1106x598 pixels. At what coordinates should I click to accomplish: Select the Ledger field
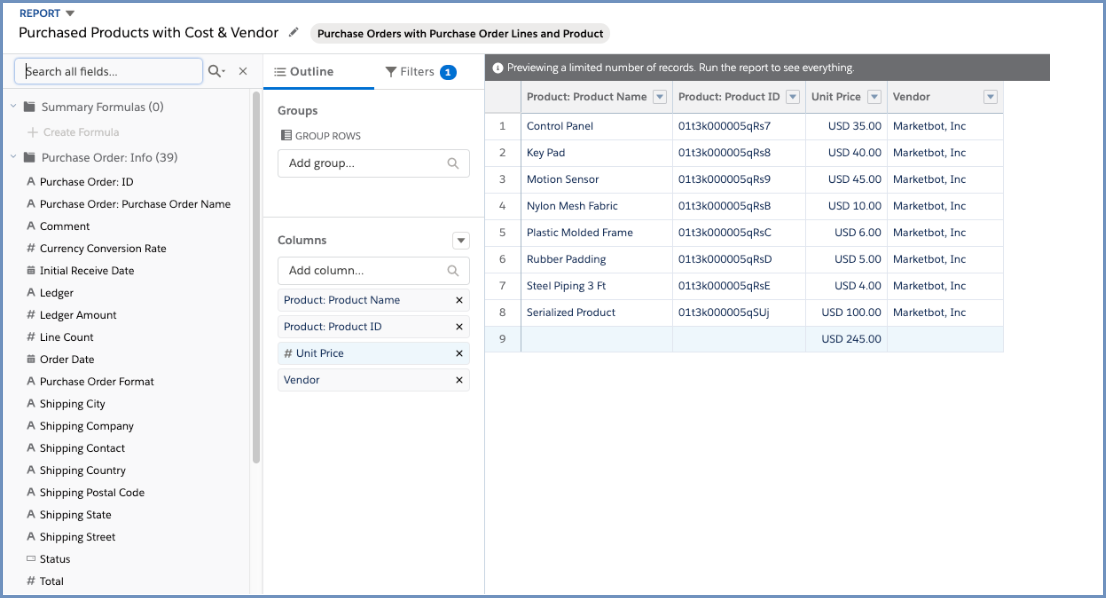(x=56, y=293)
